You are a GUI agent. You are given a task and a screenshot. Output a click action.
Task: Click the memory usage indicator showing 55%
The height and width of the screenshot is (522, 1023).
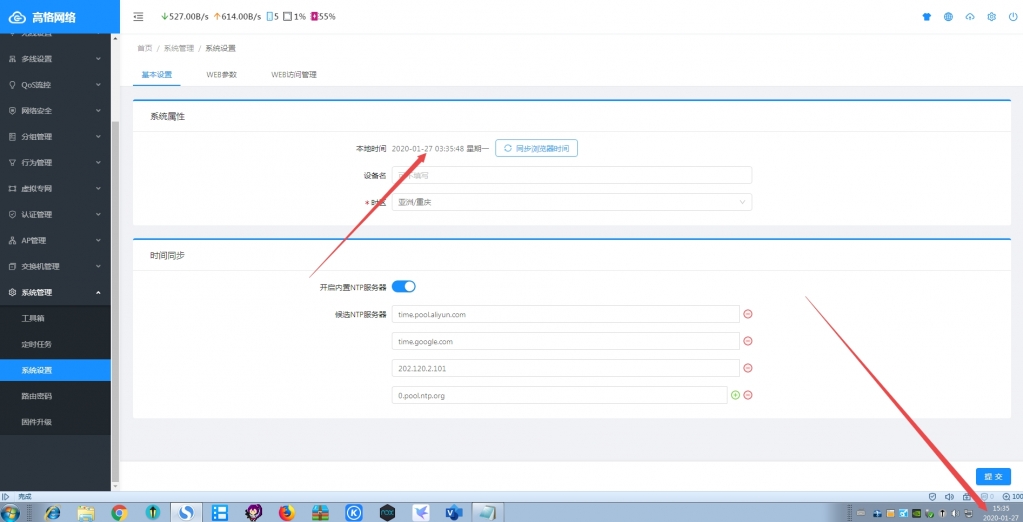point(323,17)
